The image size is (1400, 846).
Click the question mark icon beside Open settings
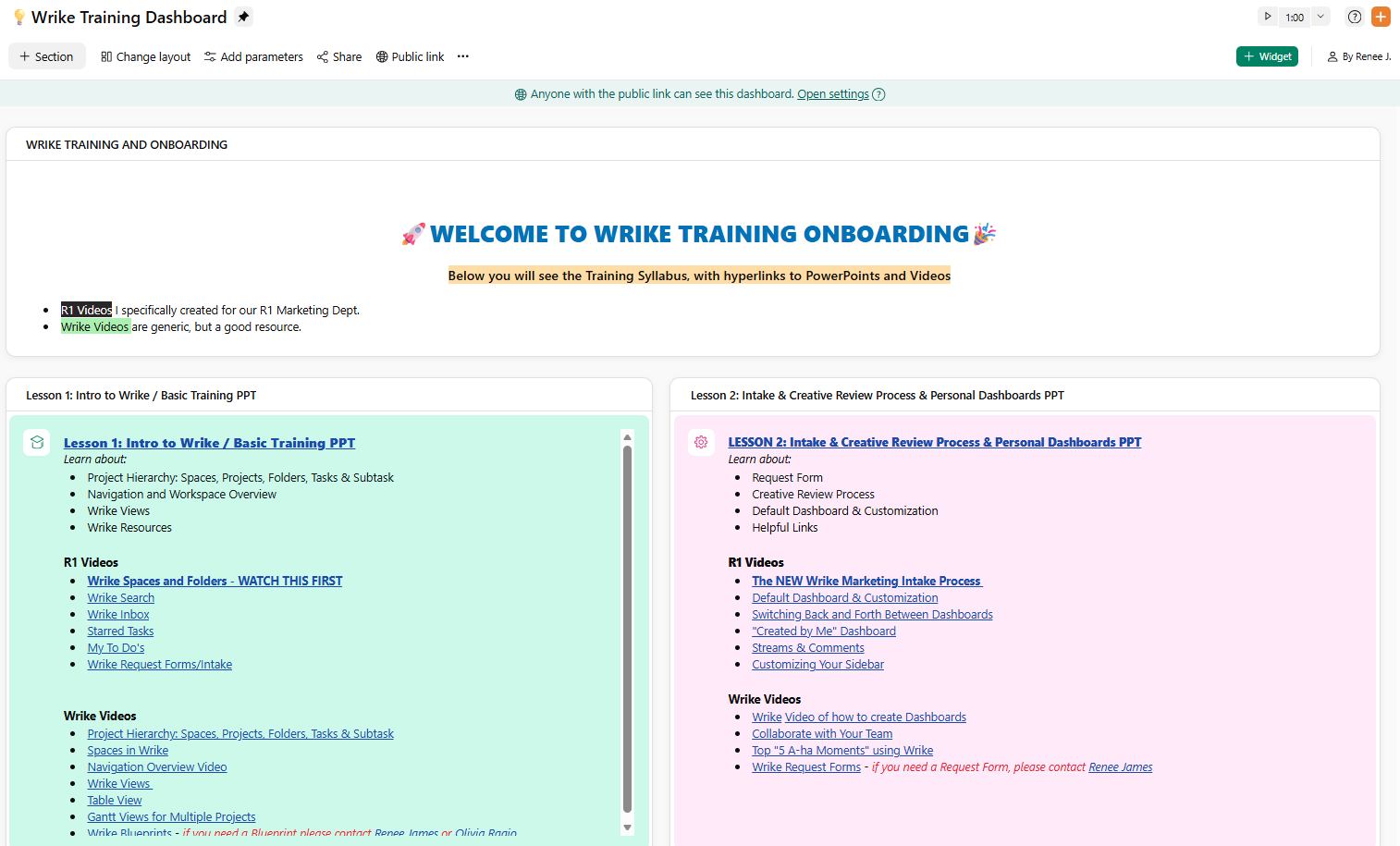pos(878,94)
